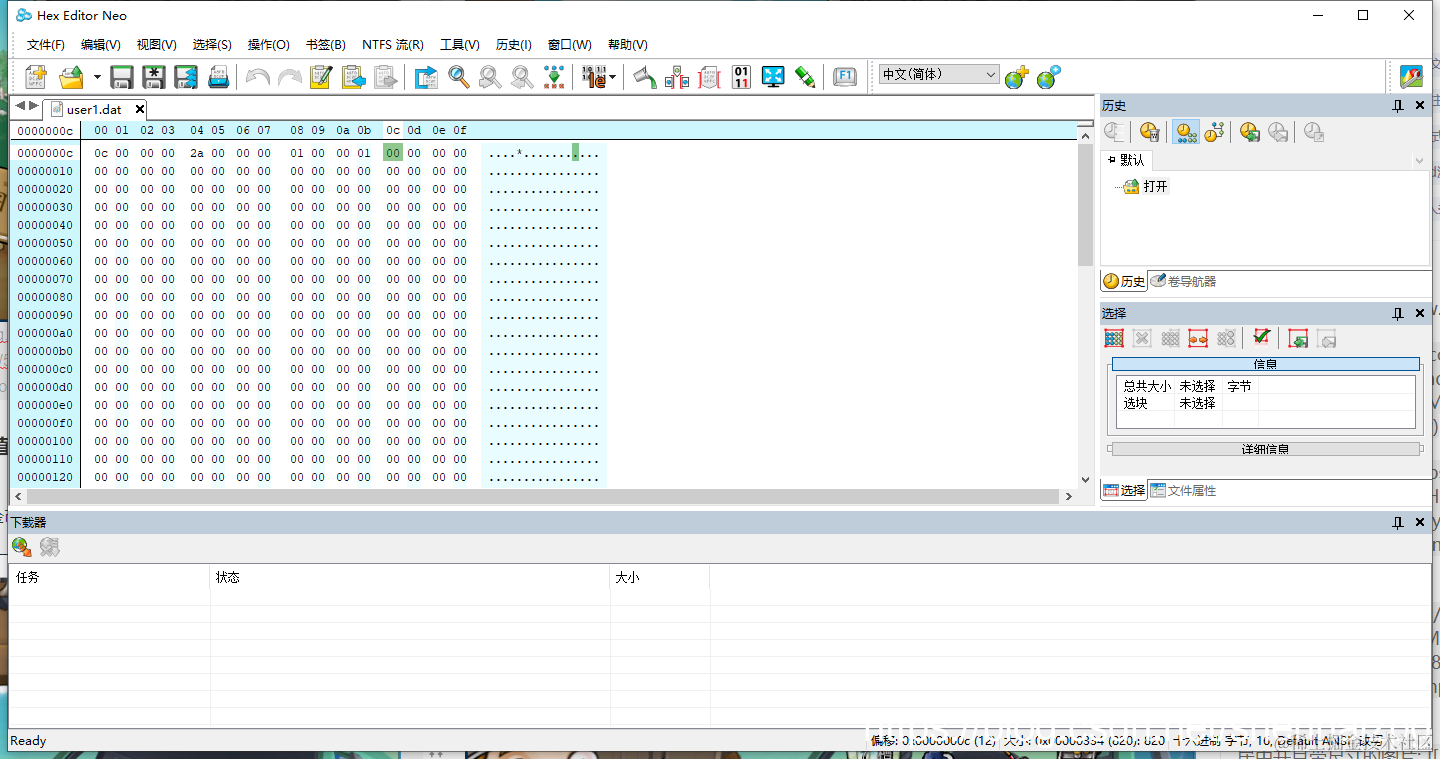Open the NTFS 流(R) menu

pos(393,45)
